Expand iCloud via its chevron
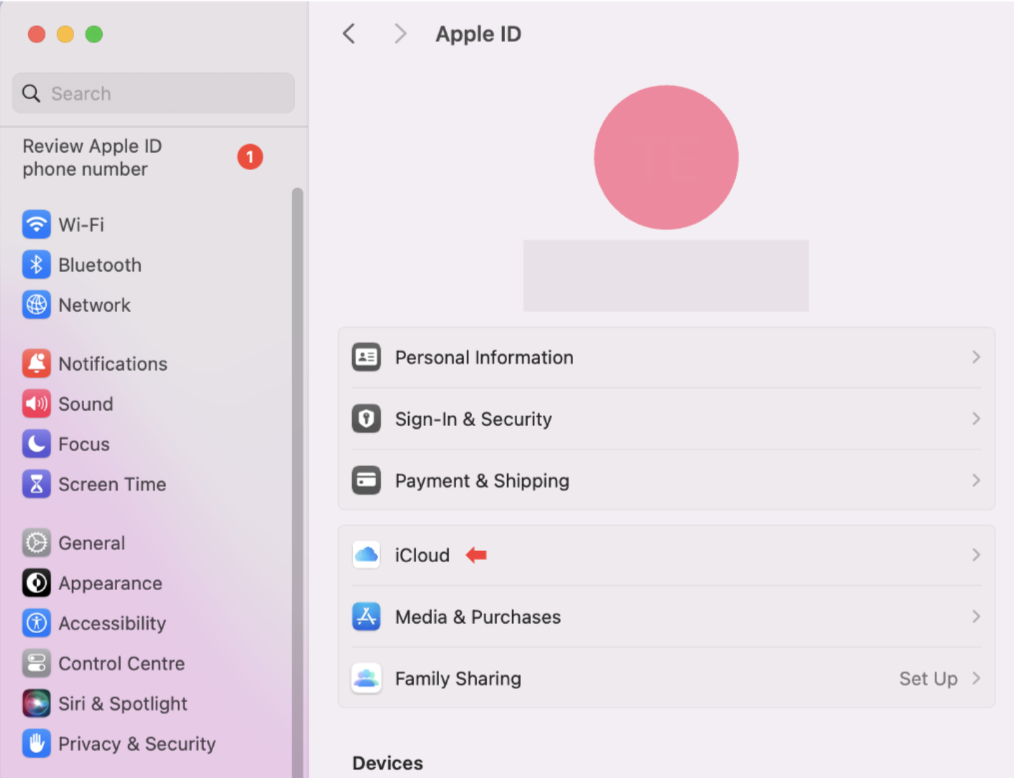The height and width of the screenshot is (778, 1014). point(976,555)
